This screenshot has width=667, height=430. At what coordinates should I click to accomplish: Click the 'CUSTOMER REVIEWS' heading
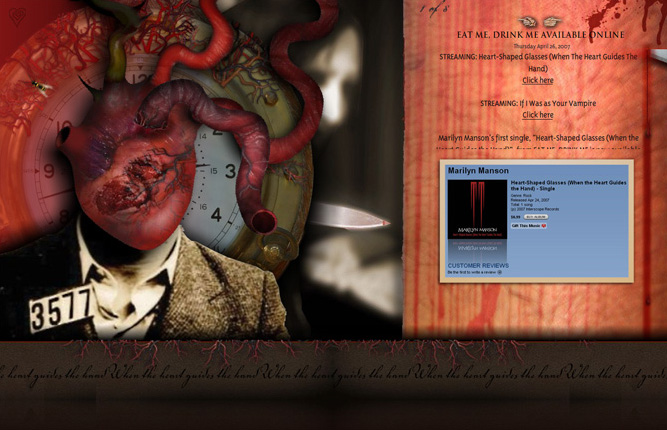point(478,265)
